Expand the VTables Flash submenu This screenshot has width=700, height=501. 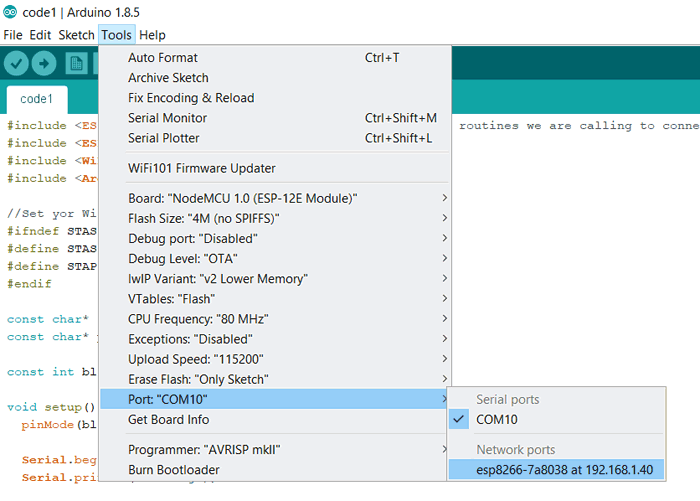[275, 299]
